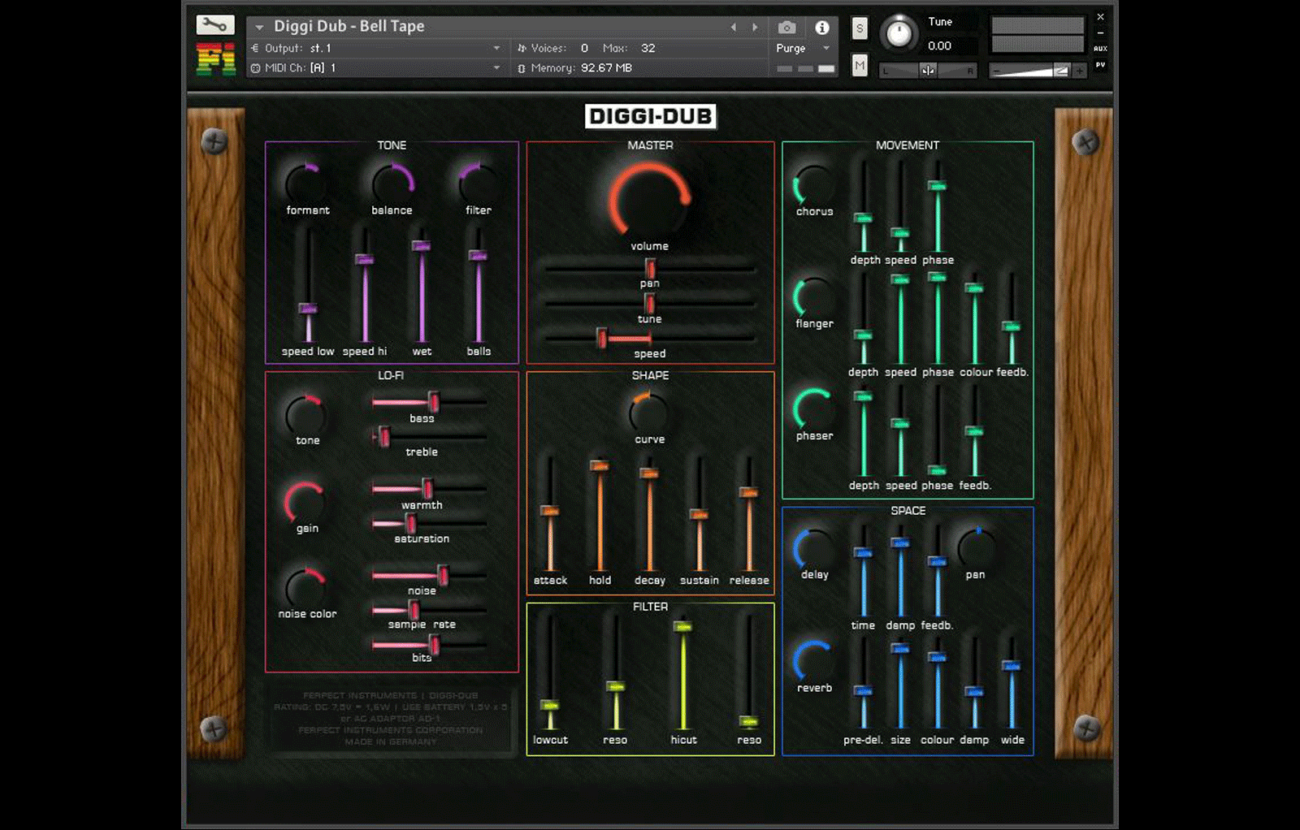Click the master volume knob
The width and height of the screenshot is (1300, 830).
tap(649, 199)
